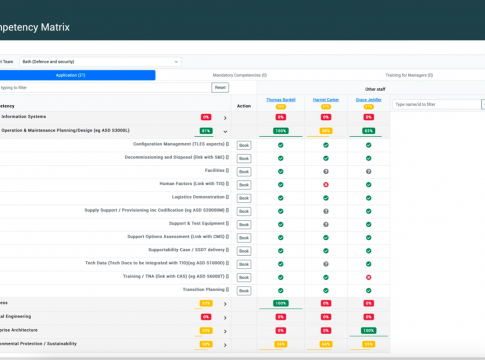The height and width of the screenshot is (360, 485).
Task: Click Harriet Carter's question mark on Support & Test Equipment
Action: point(326,224)
